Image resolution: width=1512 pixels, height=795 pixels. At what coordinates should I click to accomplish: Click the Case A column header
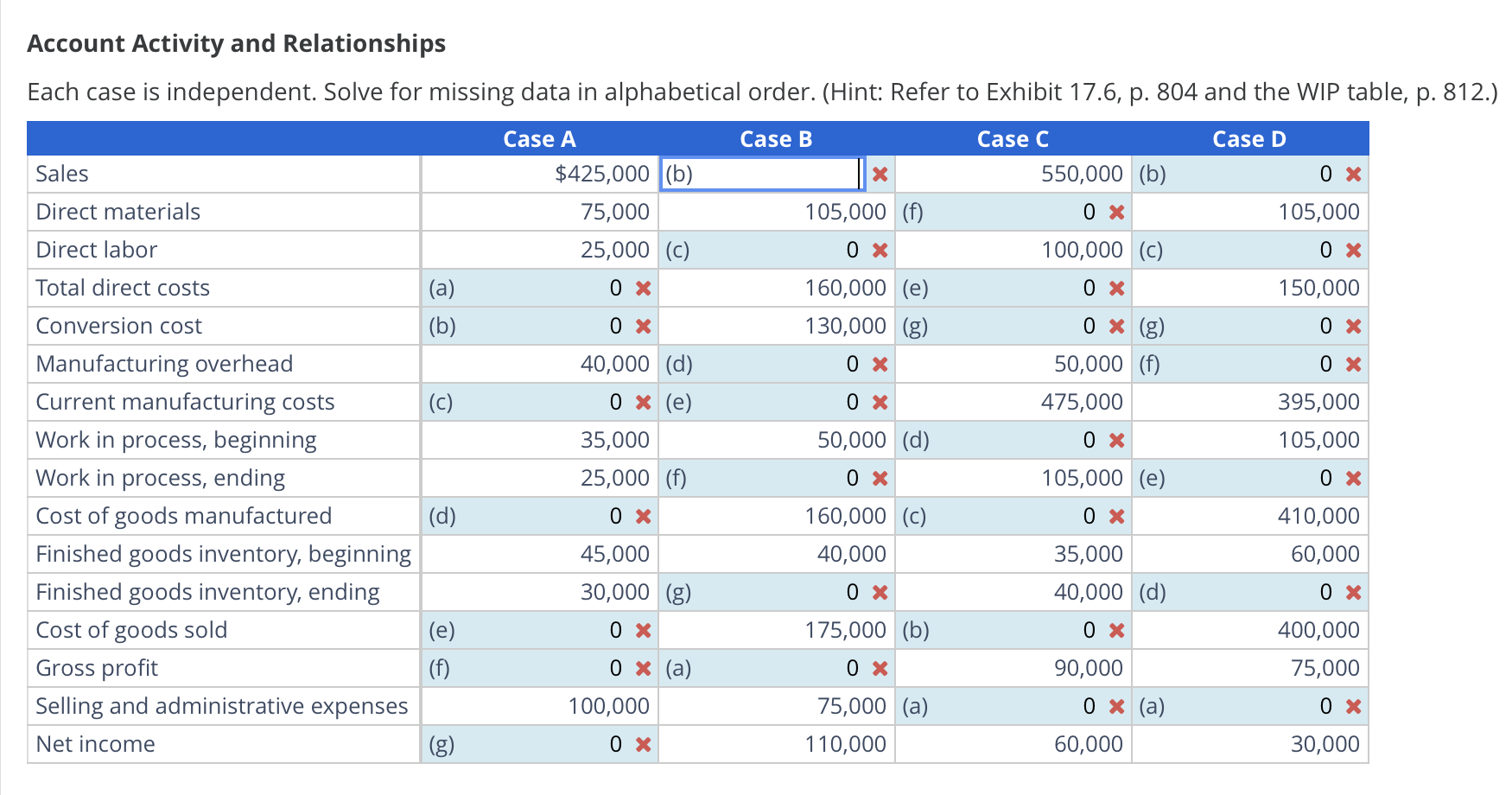click(538, 138)
